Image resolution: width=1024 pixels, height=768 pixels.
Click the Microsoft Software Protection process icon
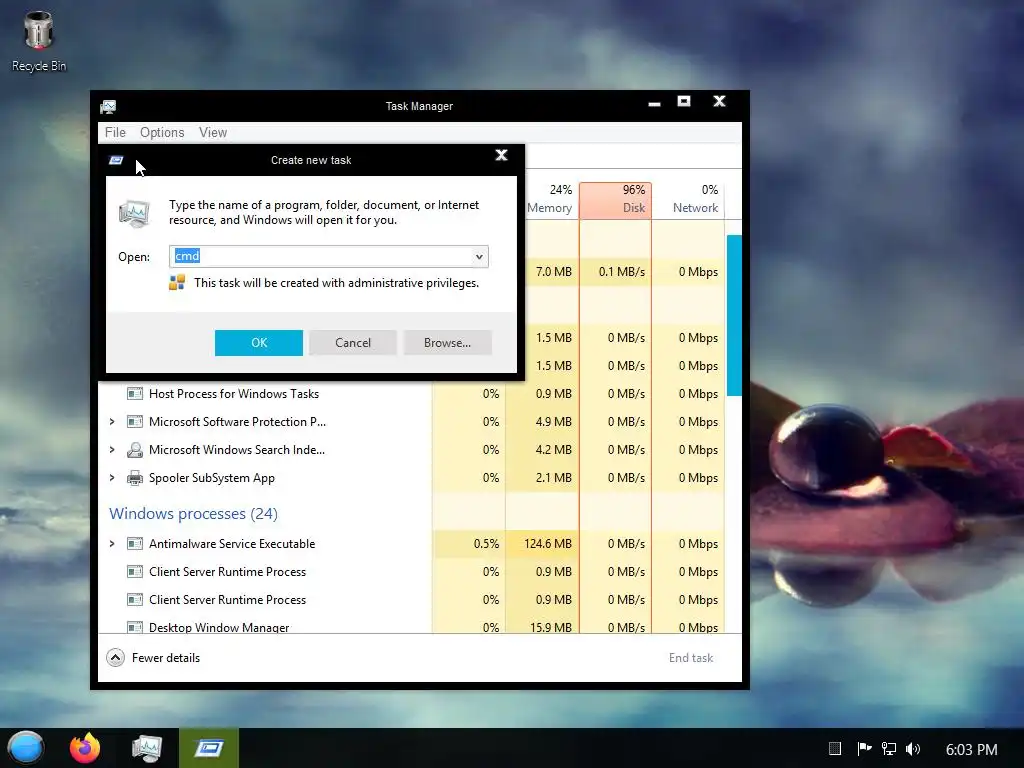(135, 422)
